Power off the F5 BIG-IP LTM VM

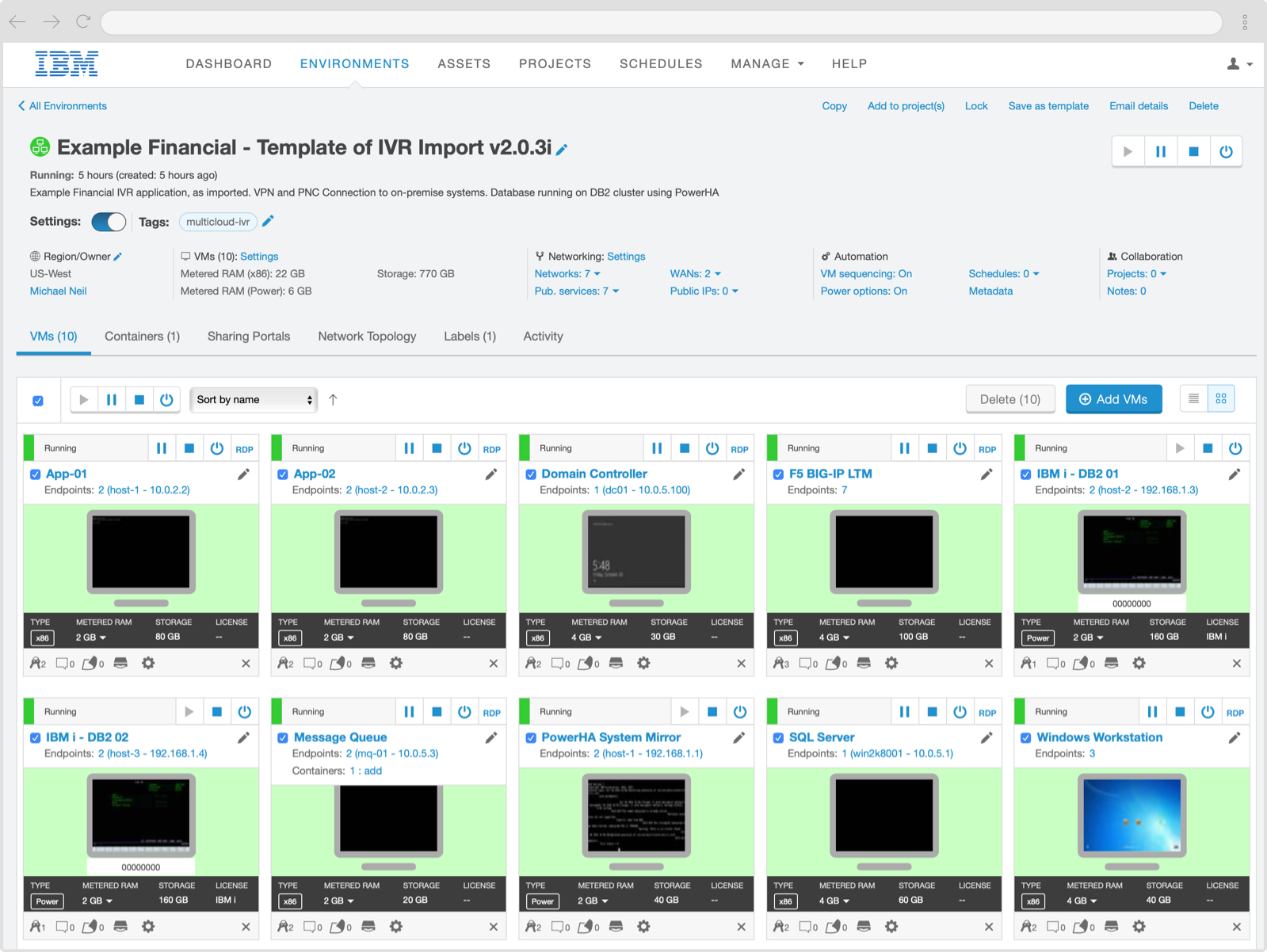click(x=960, y=448)
